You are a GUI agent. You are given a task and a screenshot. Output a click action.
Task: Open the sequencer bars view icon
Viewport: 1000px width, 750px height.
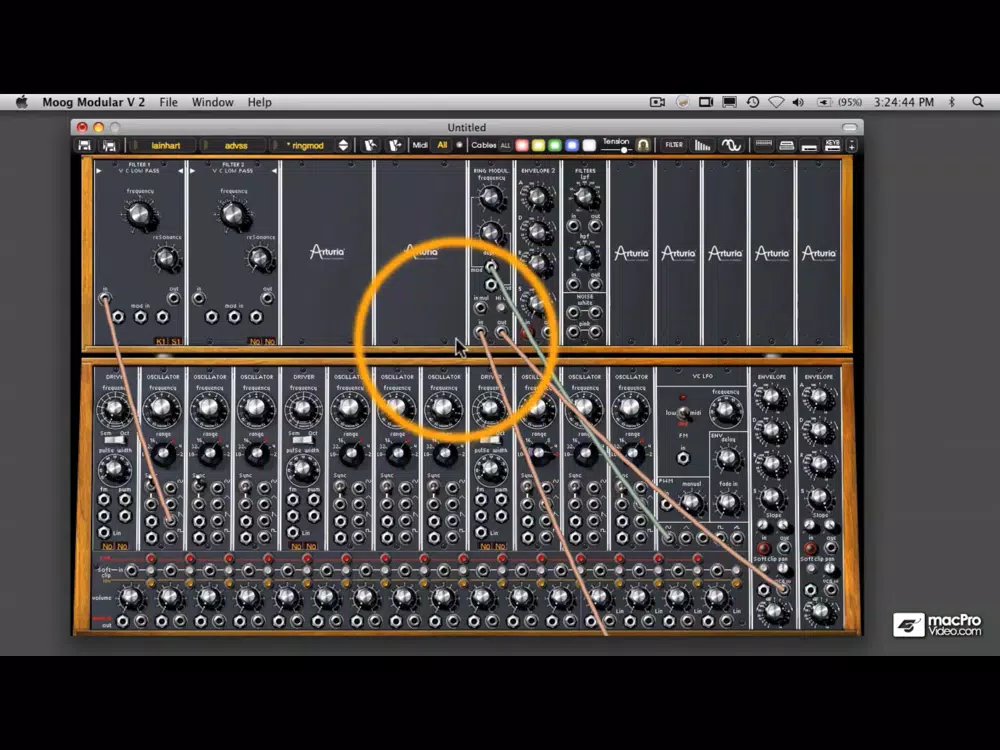pos(702,145)
